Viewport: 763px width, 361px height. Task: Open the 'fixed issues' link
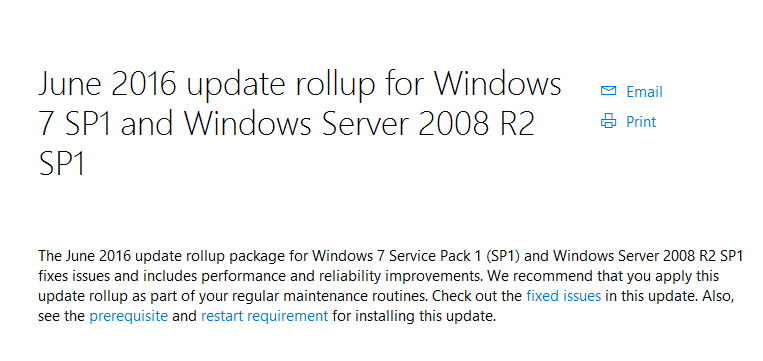pos(563,295)
